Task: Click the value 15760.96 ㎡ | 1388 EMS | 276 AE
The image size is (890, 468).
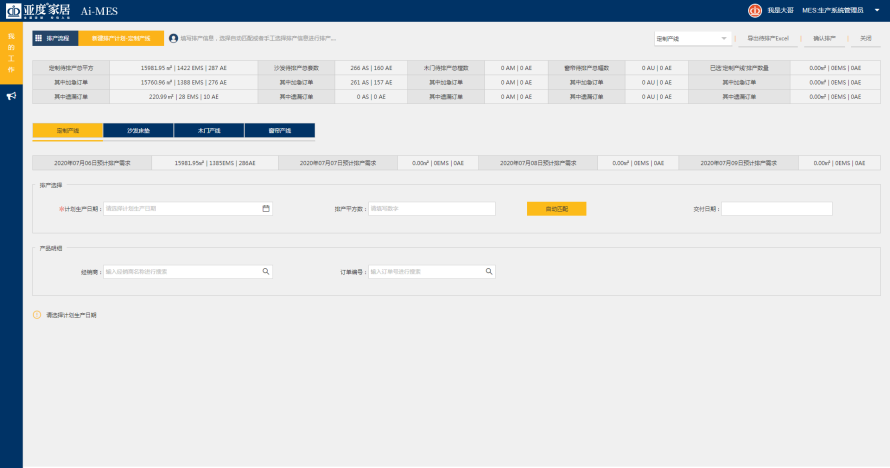Action: [x=183, y=82]
